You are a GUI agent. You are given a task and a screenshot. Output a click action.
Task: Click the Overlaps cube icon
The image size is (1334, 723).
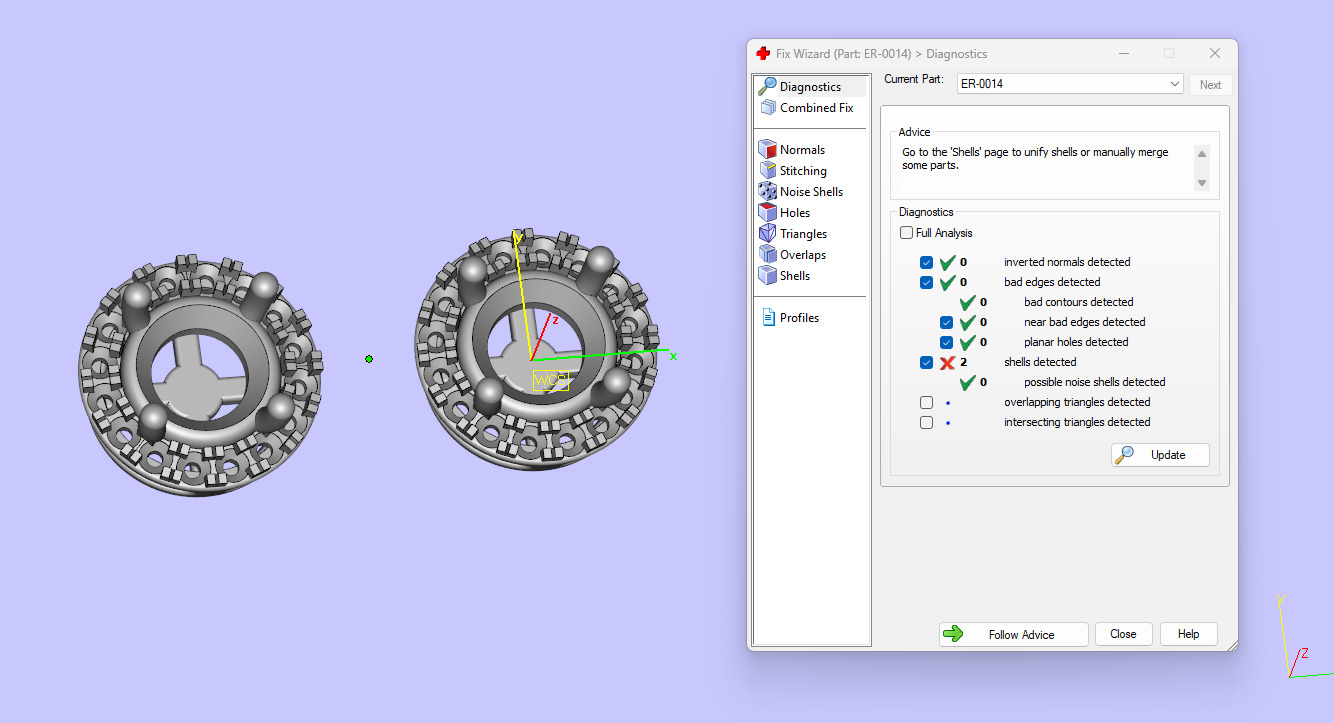(767, 254)
